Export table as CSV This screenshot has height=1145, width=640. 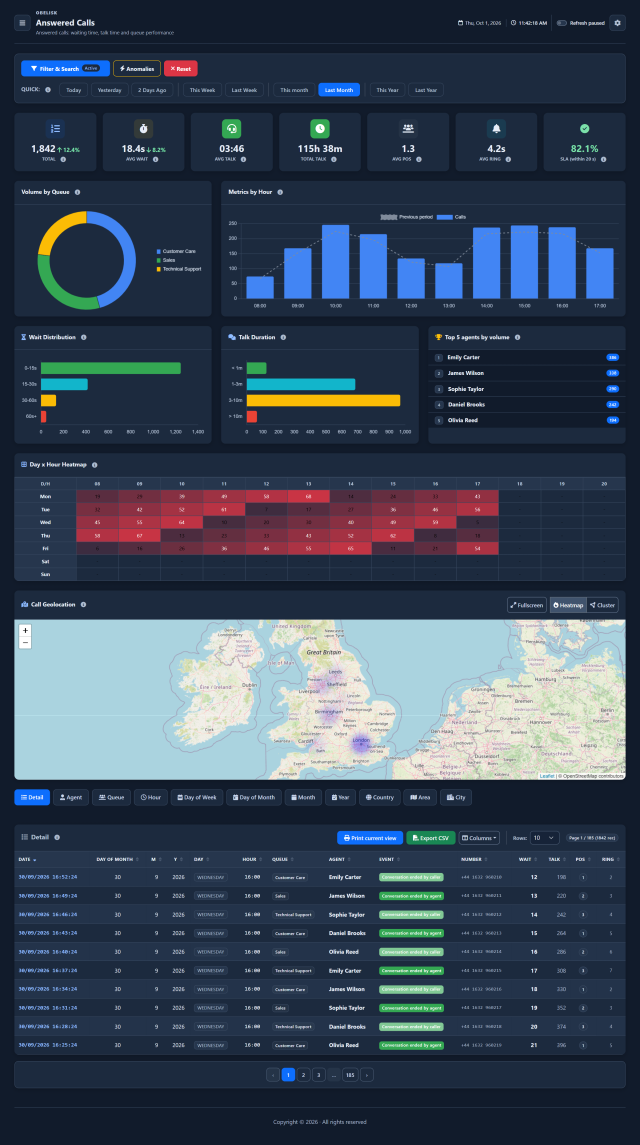coord(430,838)
